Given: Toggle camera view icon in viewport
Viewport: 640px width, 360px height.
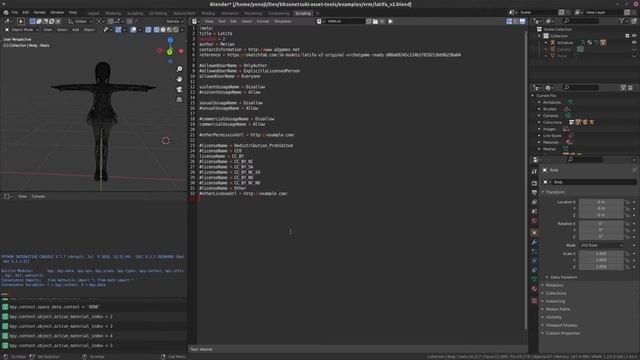Looking at the screenshot, I should [179, 89].
